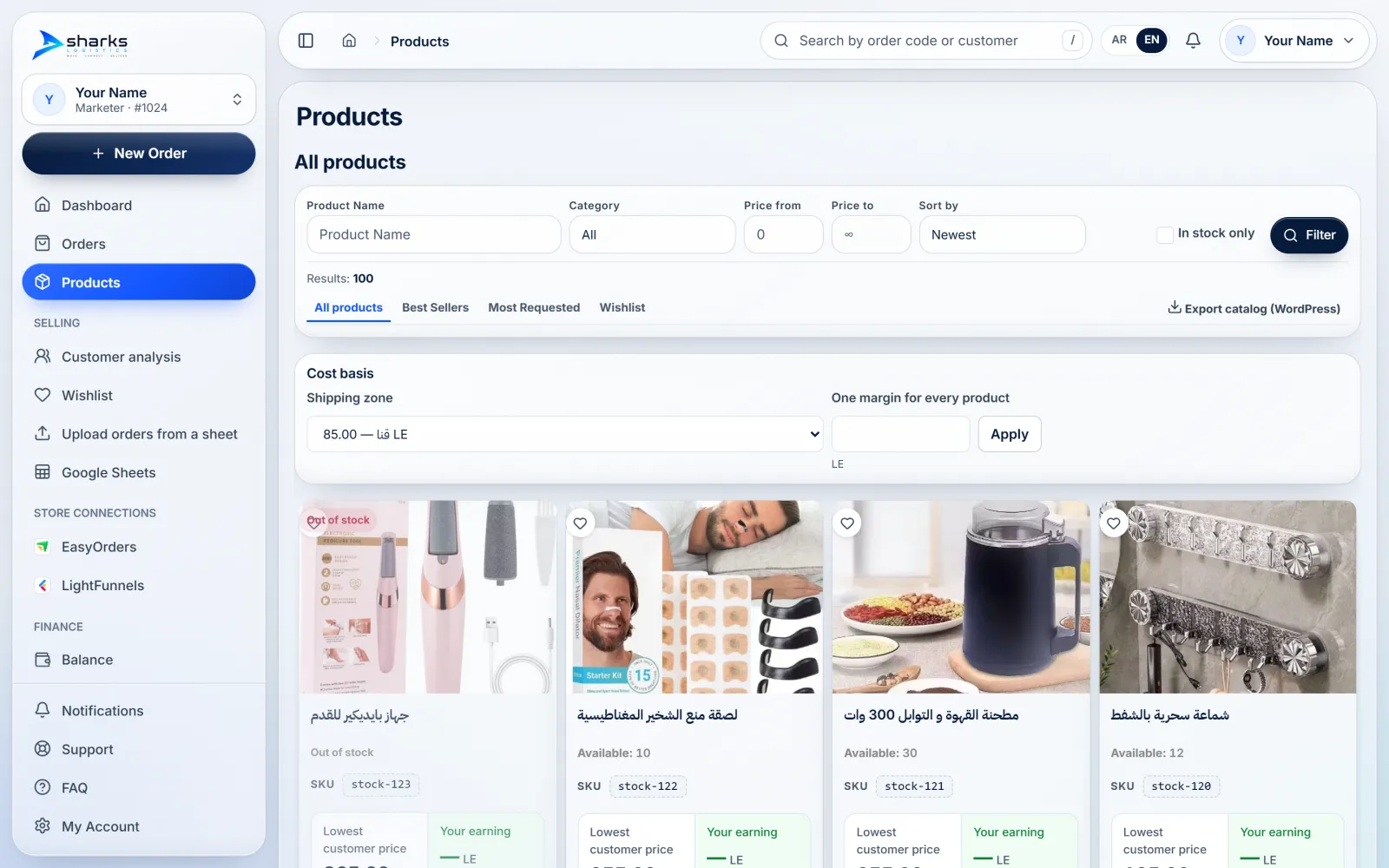Click the Sharks logo

click(x=81, y=43)
